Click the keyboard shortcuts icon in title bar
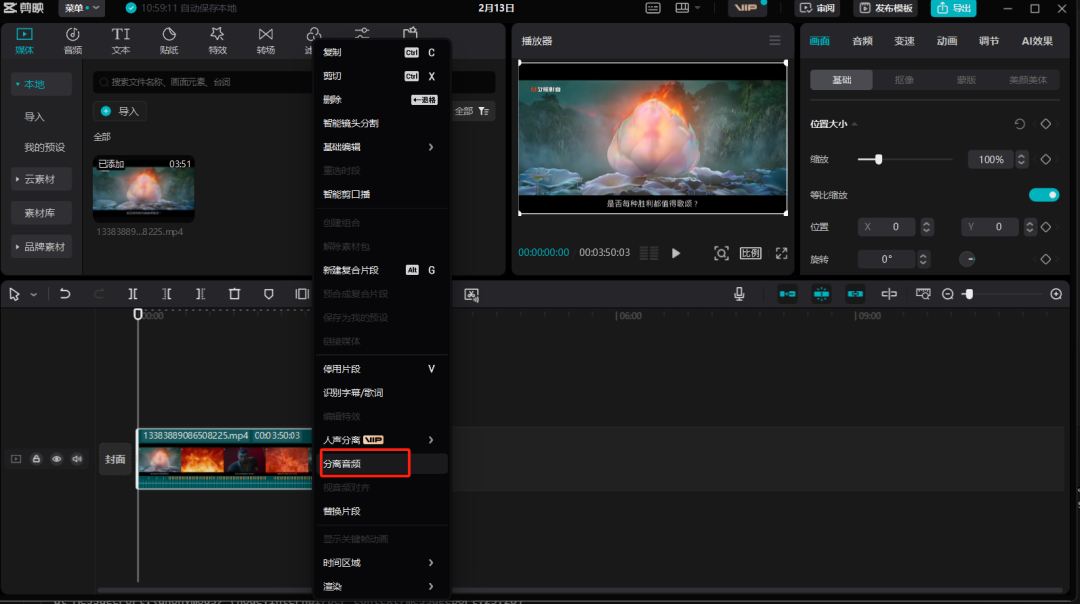The height and width of the screenshot is (604, 1080). pyautogui.click(x=652, y=8)
